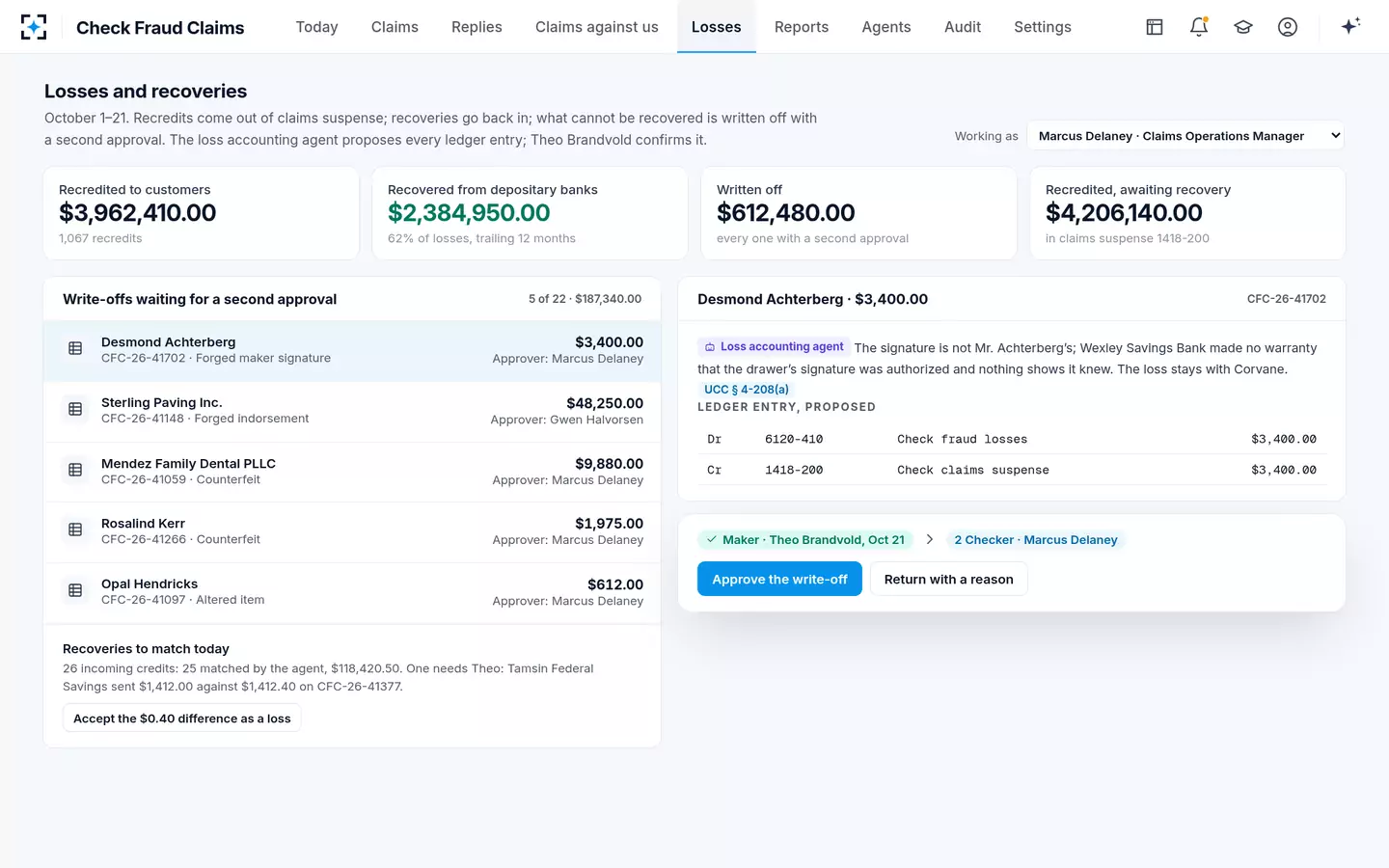Screen dimensions: 1389x868
Task: Go to the Today tab
Action: [316, 27]
